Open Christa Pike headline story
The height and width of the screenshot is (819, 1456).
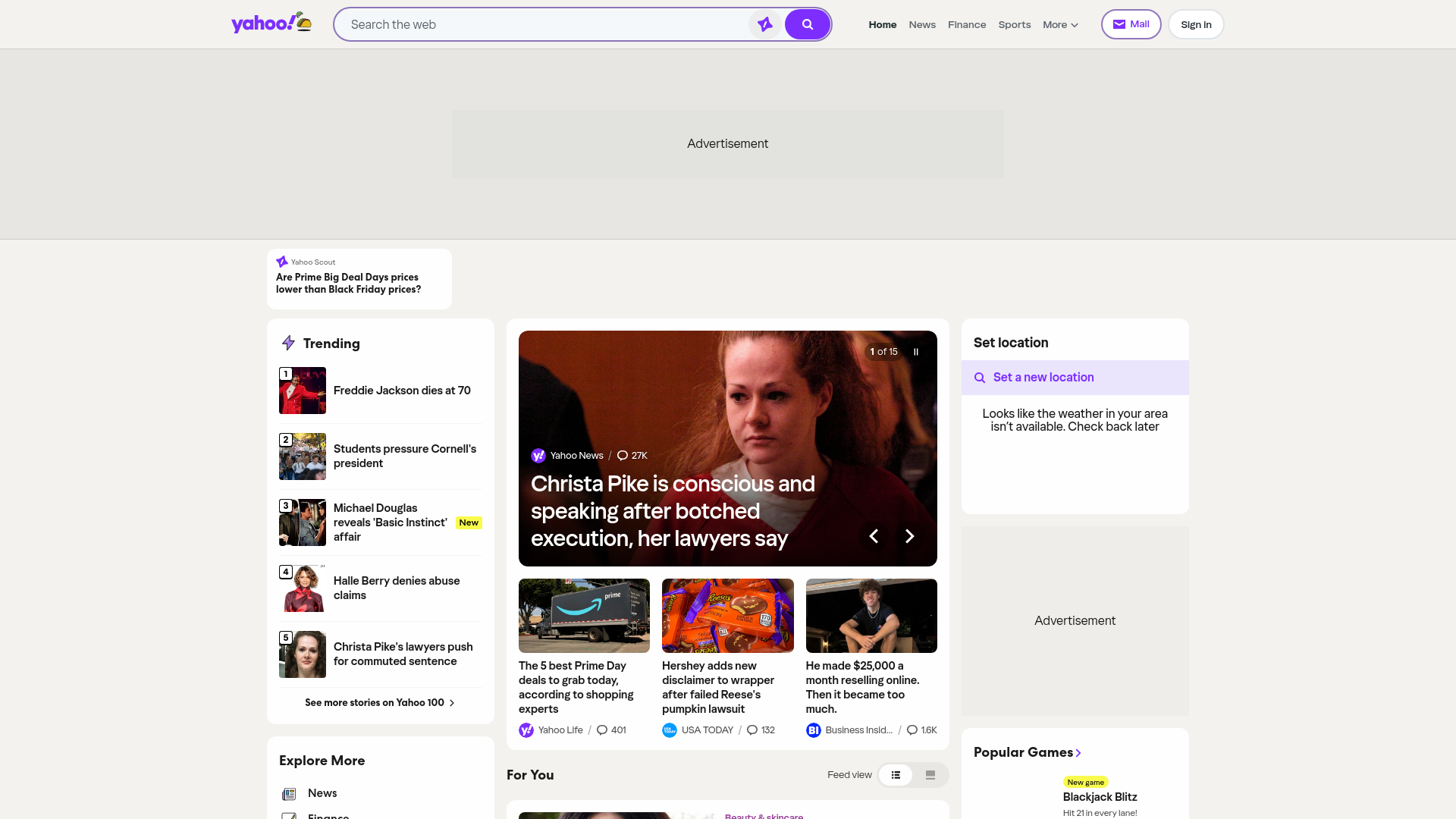coord(673,511)
